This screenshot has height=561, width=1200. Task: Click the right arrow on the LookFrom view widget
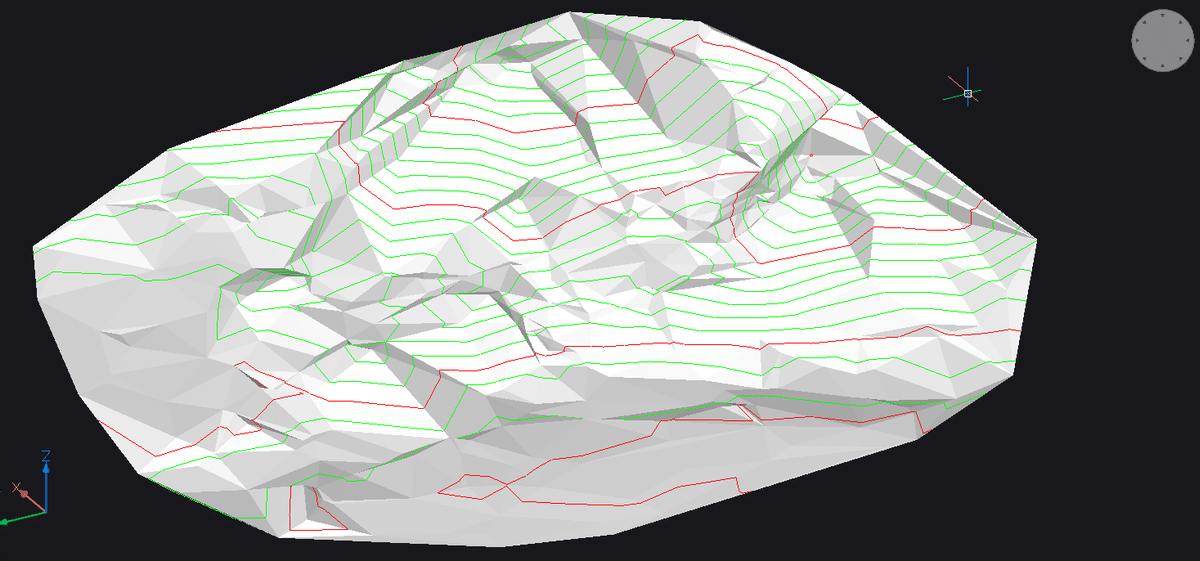(x=1187, y=40)
